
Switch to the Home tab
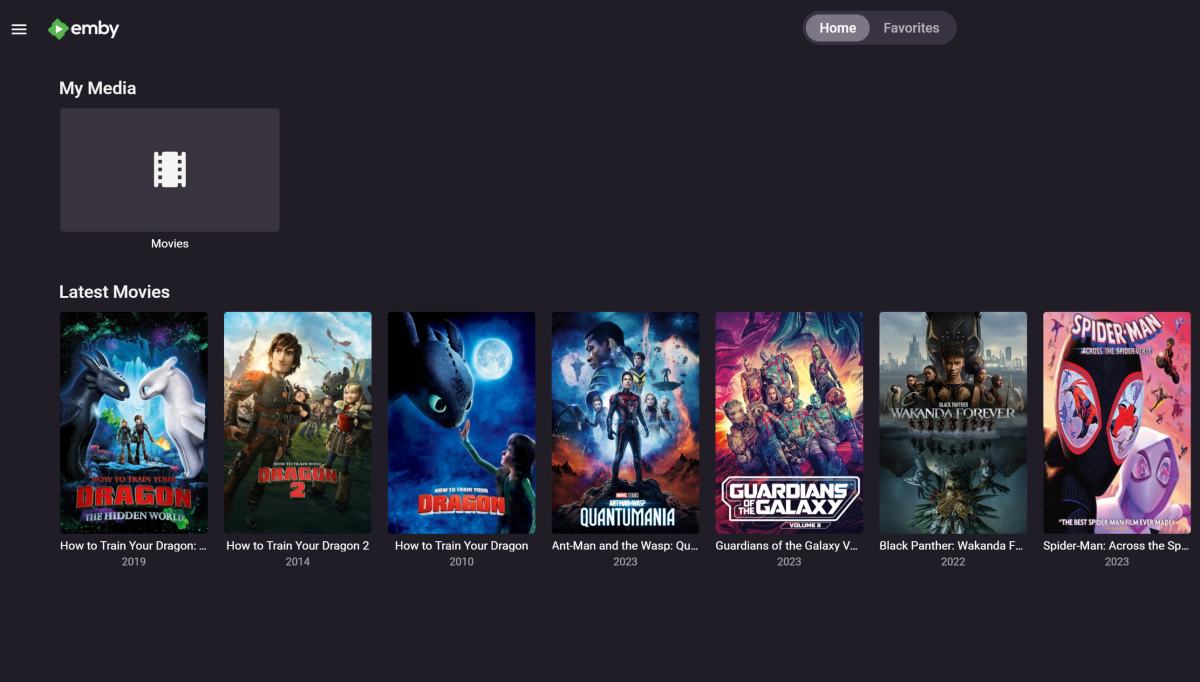point(838,28)
